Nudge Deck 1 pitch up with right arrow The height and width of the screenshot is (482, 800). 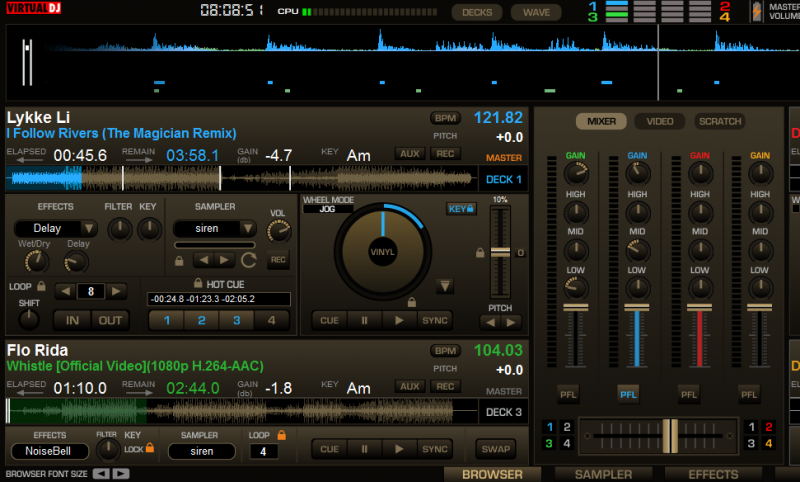coord(511,322)
